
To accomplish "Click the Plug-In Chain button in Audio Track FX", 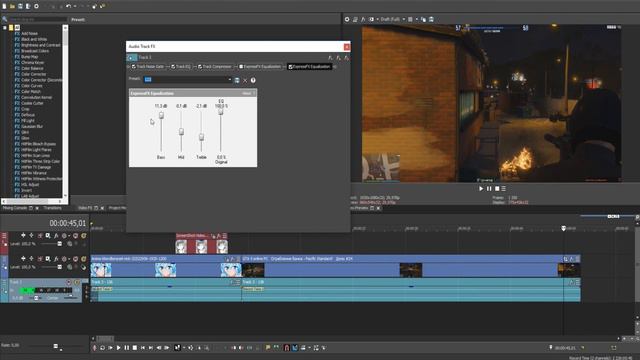I will (331, 58).
